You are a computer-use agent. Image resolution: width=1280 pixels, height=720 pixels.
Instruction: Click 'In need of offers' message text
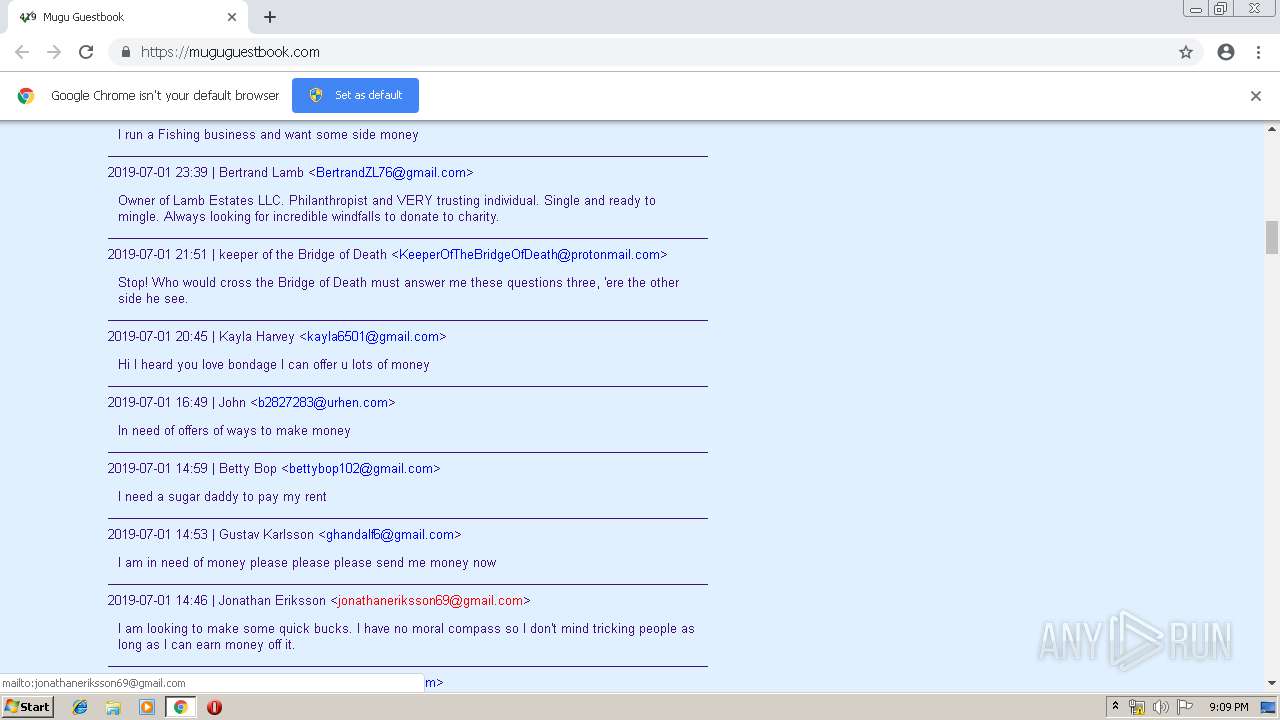click(x=234, y=430)
